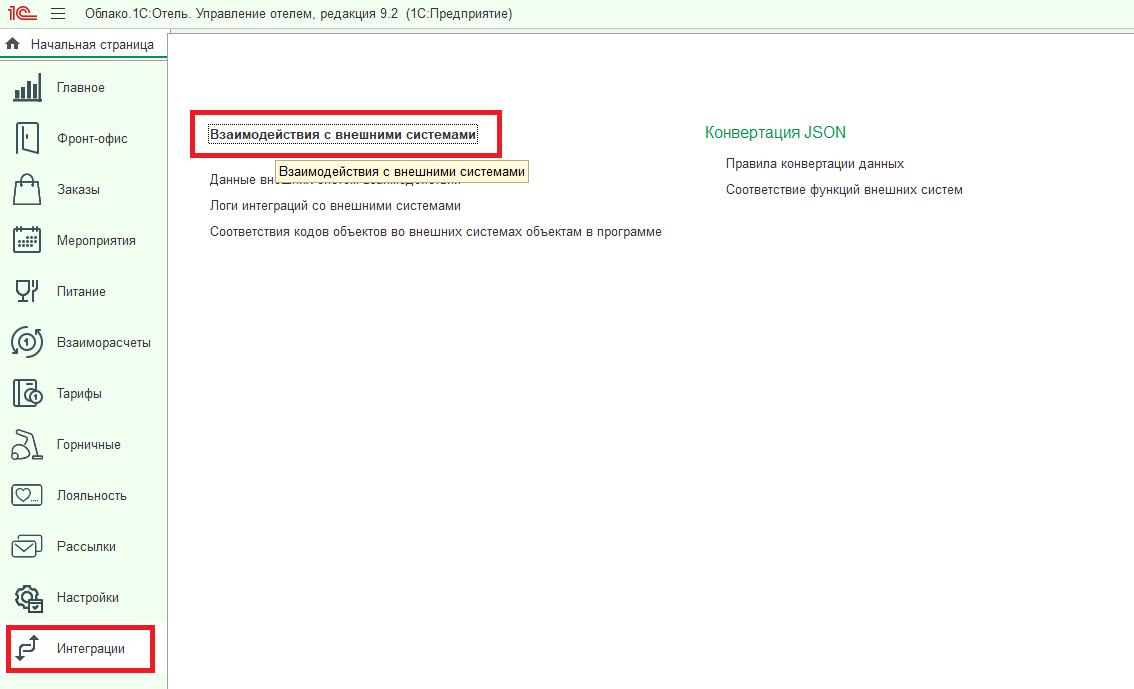Open Соответствия кодов объектов во внешних системах
The width and height of the screenshot is (1134, 689).
436,231
